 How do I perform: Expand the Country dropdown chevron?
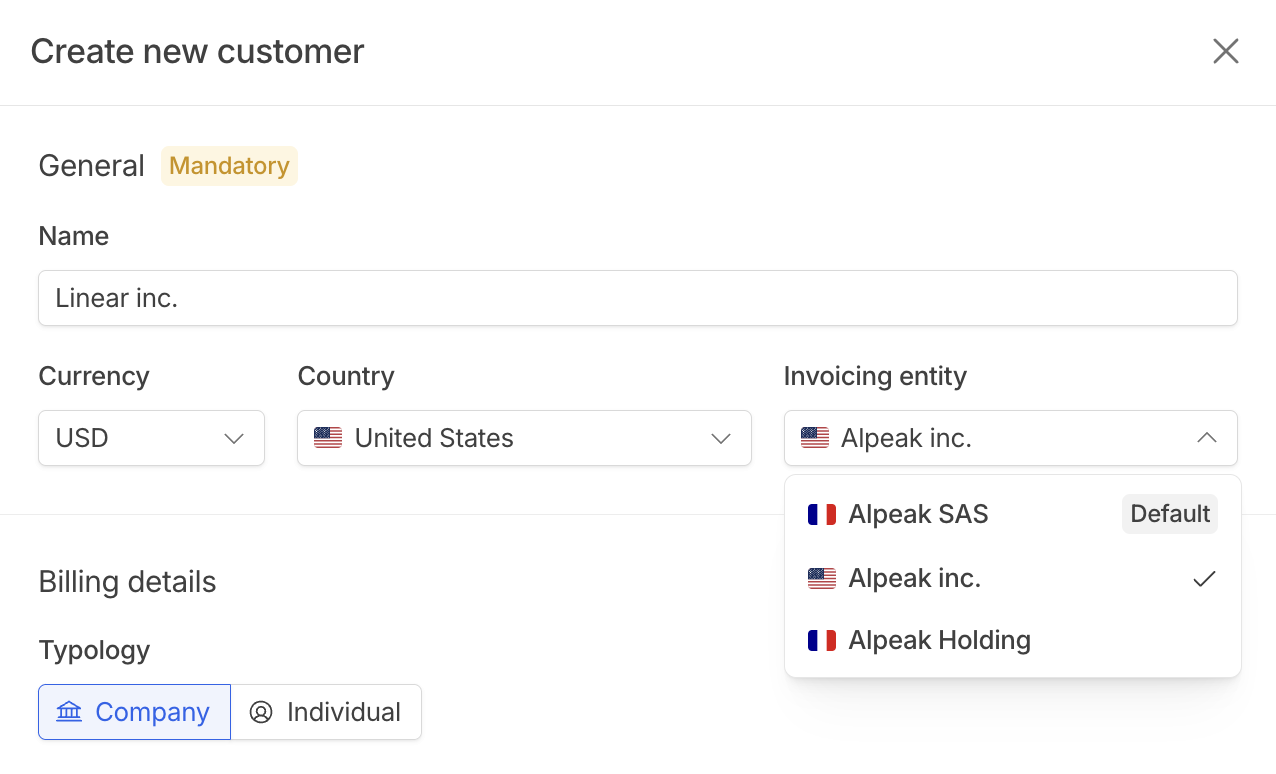click(721, 439)
